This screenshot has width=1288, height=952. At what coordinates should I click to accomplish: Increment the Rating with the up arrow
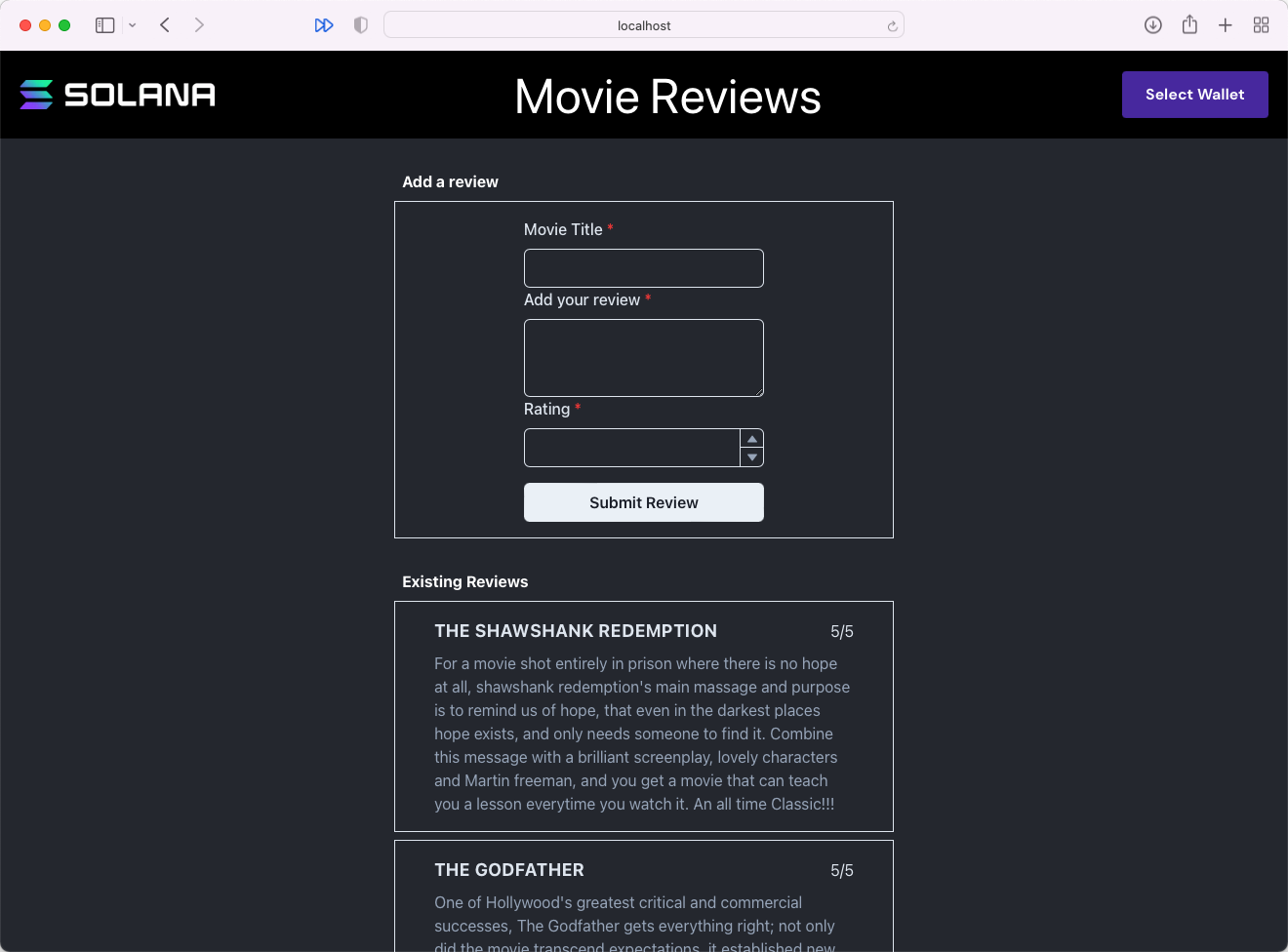click(x=751, y=438)
